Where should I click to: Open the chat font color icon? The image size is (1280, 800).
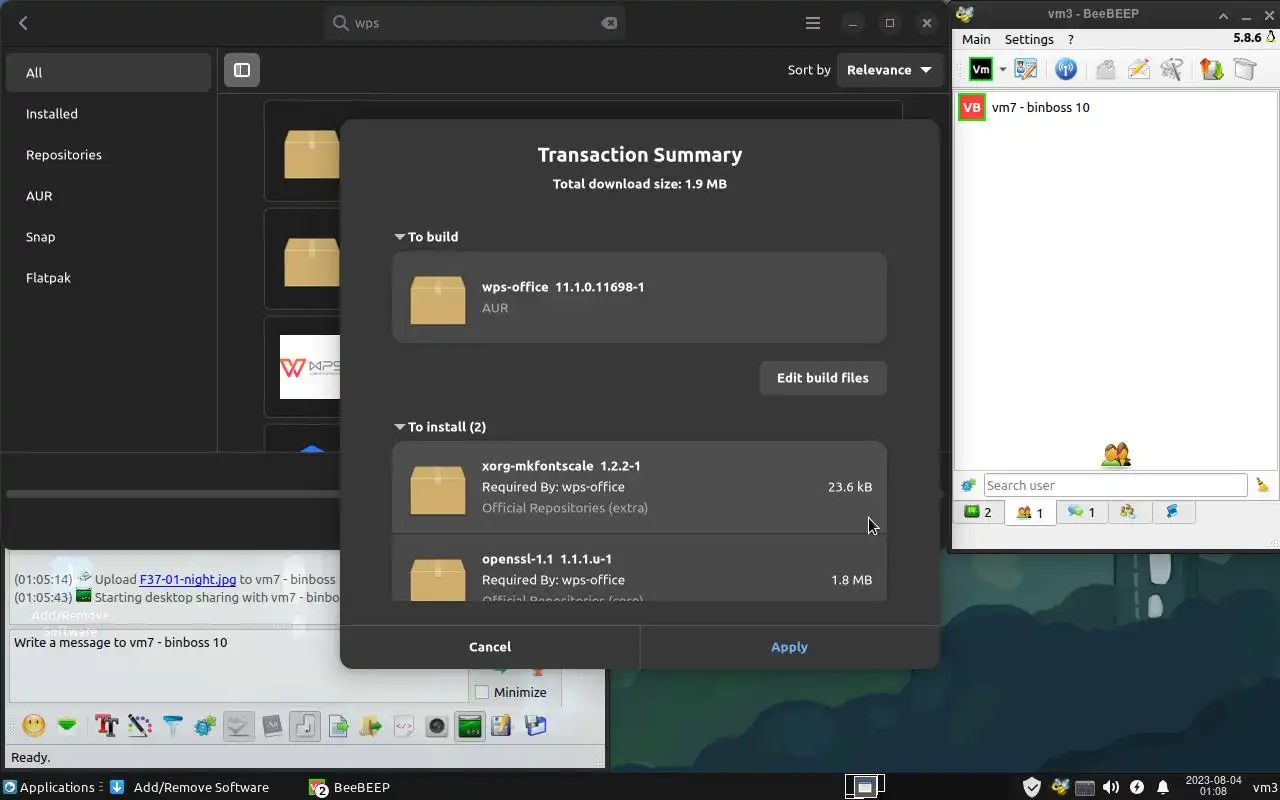139,725
